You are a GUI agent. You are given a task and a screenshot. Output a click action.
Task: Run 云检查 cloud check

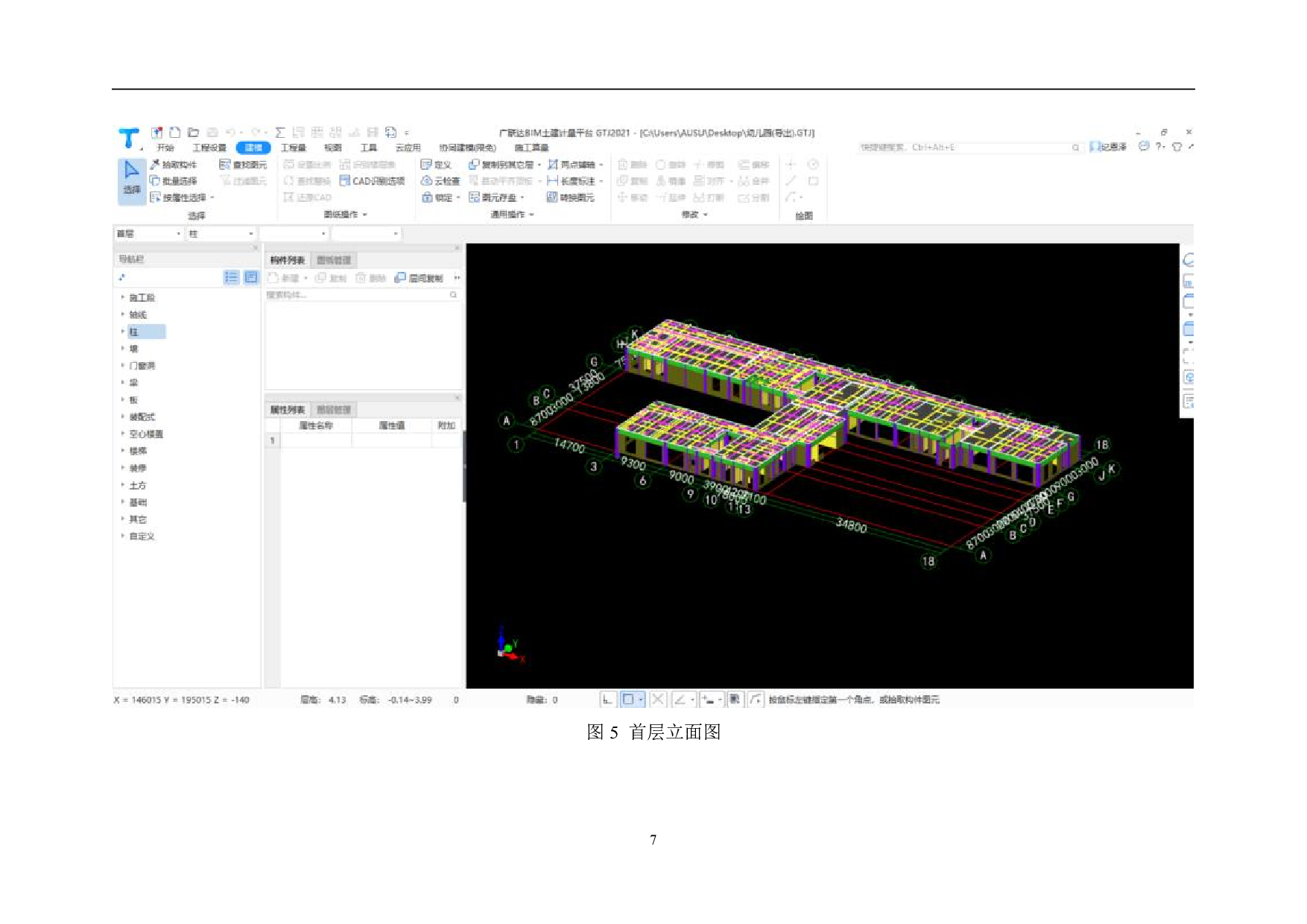click(440, 181)
